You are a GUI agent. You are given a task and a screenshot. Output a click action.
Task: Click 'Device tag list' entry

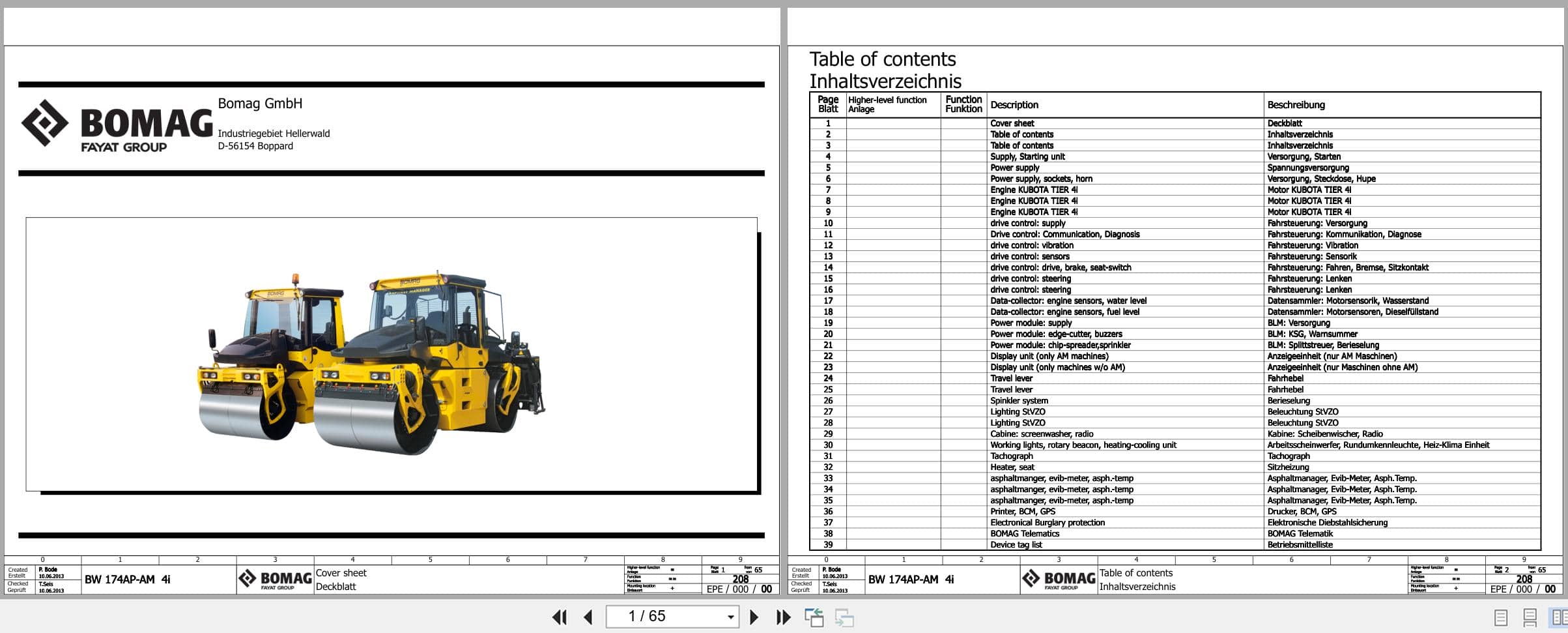click(x=1016, y=544)
